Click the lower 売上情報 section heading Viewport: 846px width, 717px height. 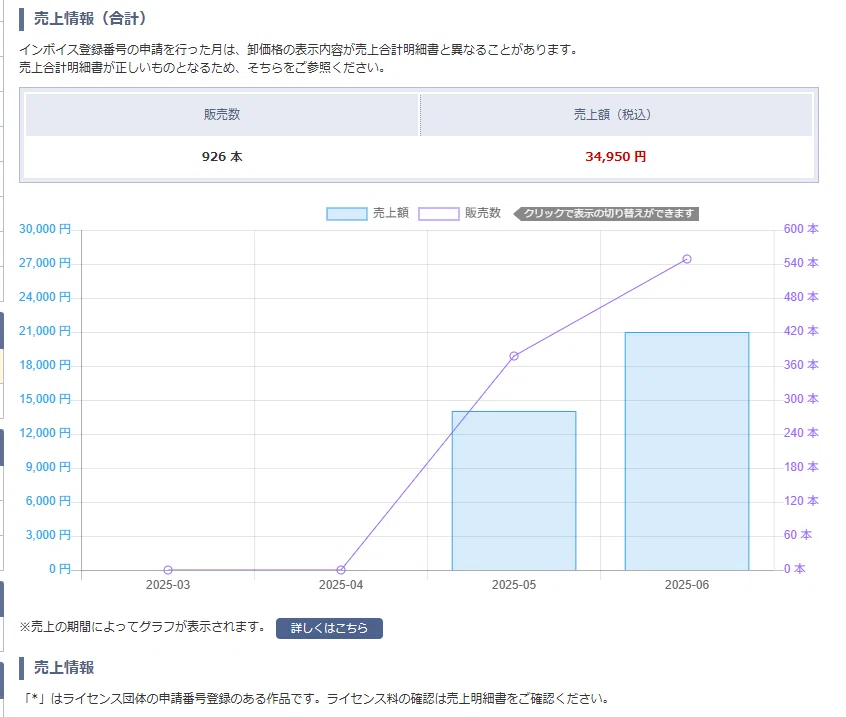(x=64, y=667)
